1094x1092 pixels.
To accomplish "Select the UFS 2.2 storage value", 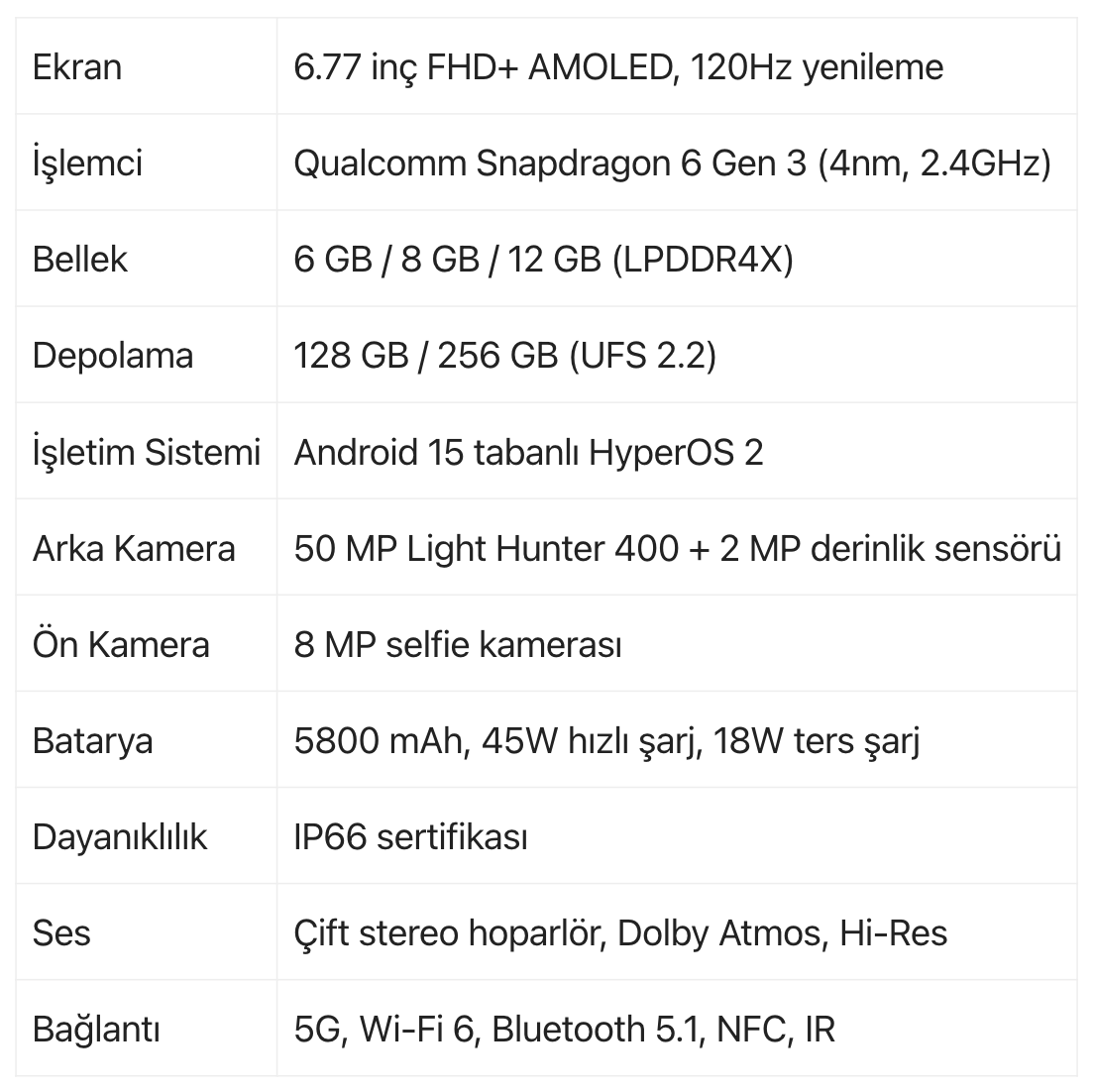I will 504,356.
